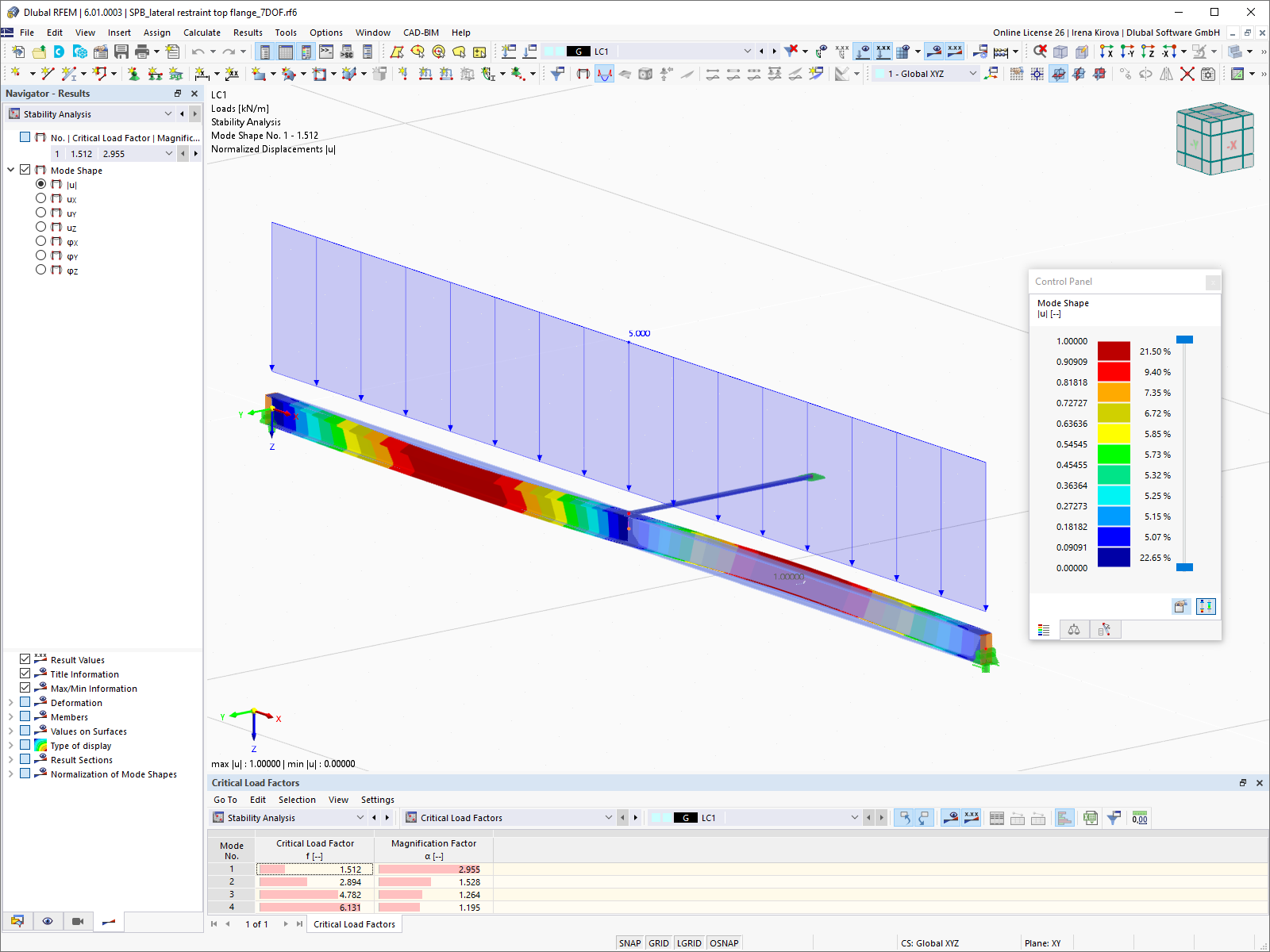Click Go To in the Critical Load Factors panel
This screenshot has width=1270, height=952.
coord(225,800)
